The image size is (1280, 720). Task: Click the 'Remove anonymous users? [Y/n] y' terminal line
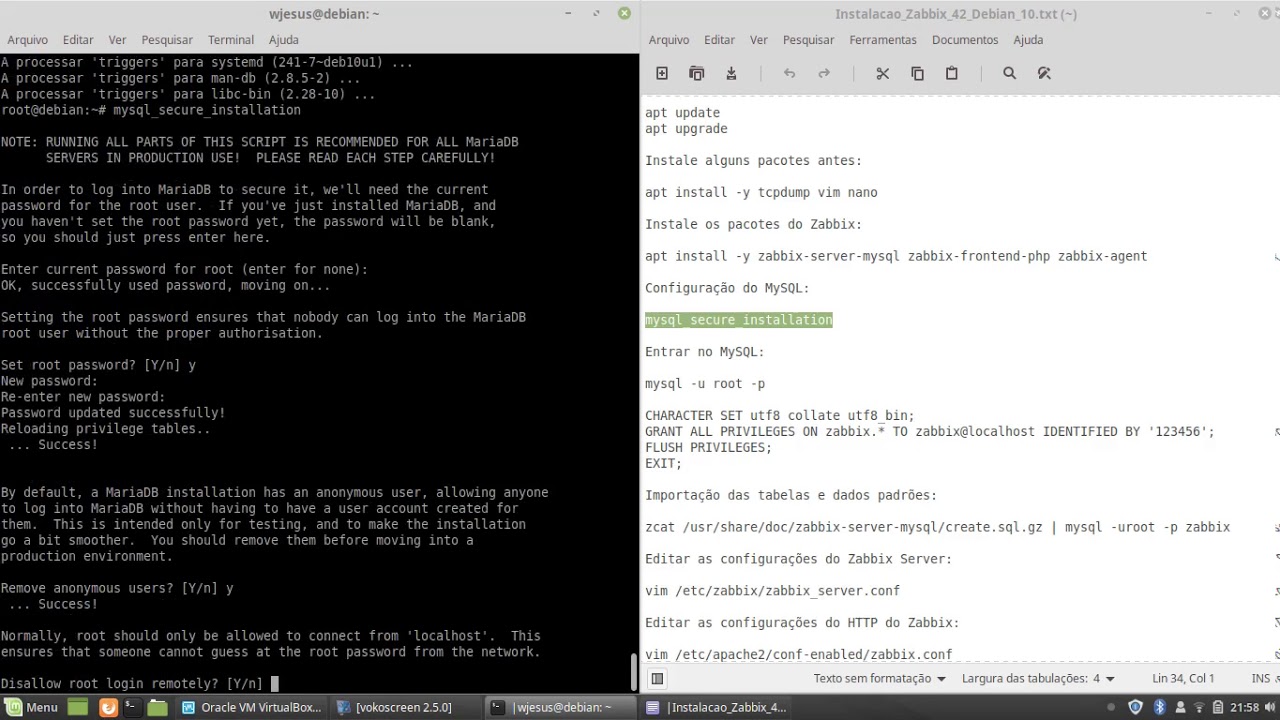116,588
